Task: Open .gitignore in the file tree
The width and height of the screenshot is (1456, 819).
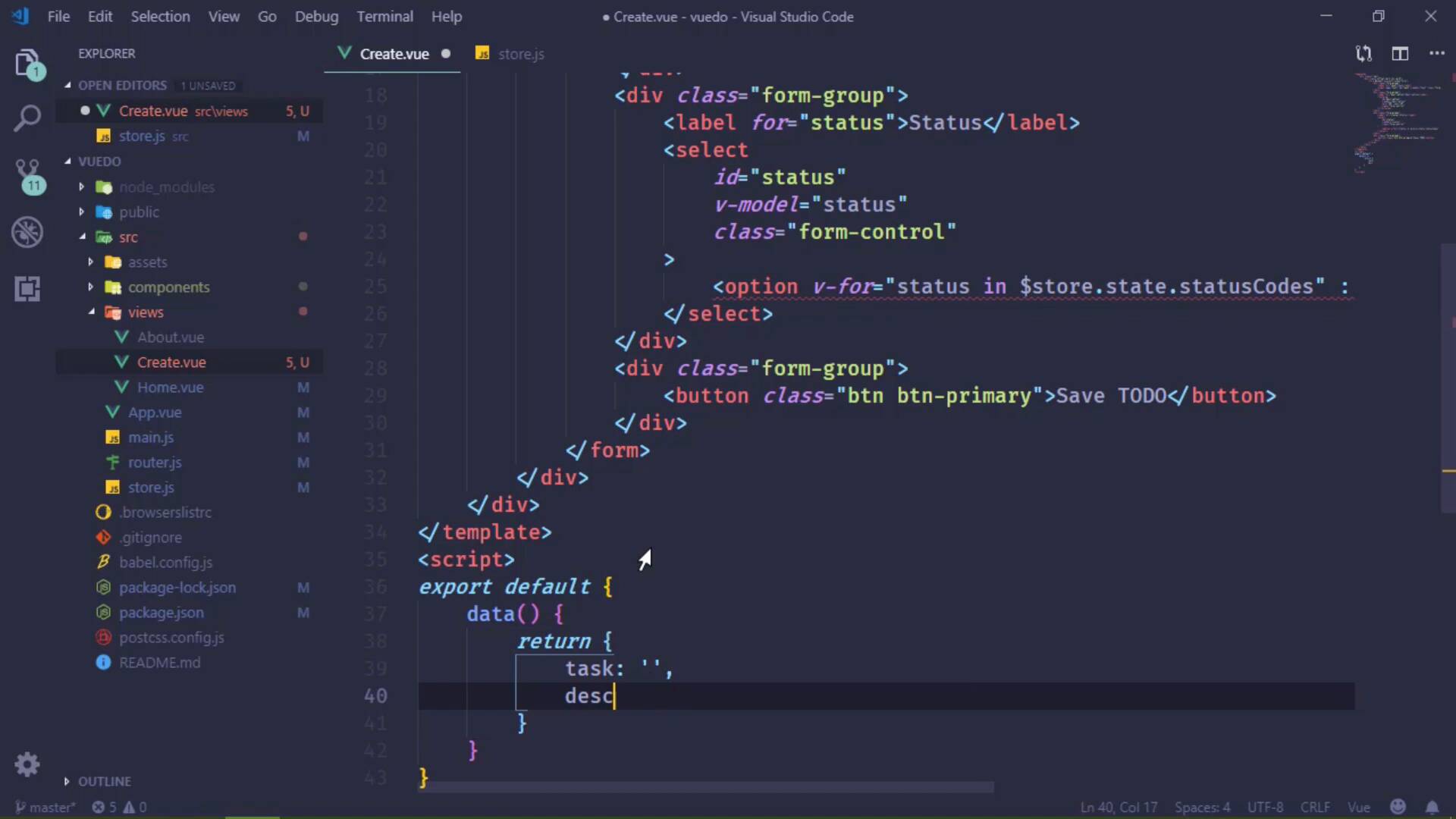Action: (x=190, y=537)
